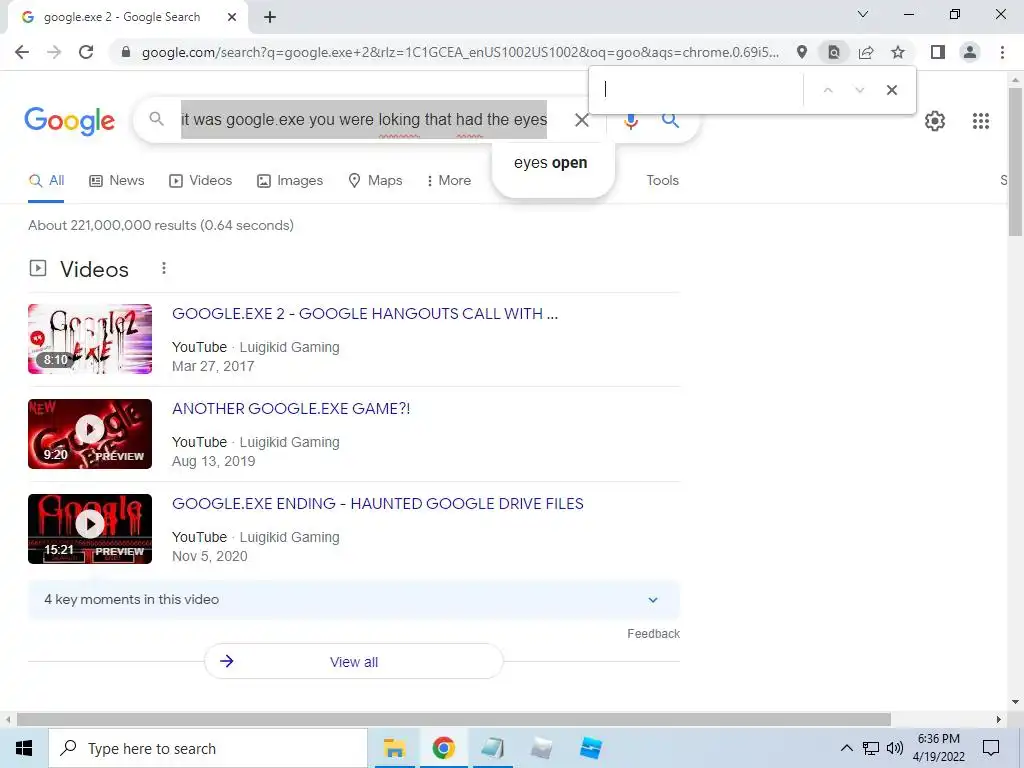Open a new tab
This screenshot has height=768, width=1024.
270,17
